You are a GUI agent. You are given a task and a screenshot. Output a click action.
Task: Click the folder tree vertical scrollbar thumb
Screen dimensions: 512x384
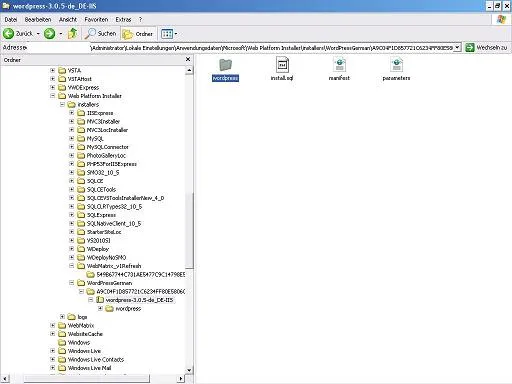[189, 230]
